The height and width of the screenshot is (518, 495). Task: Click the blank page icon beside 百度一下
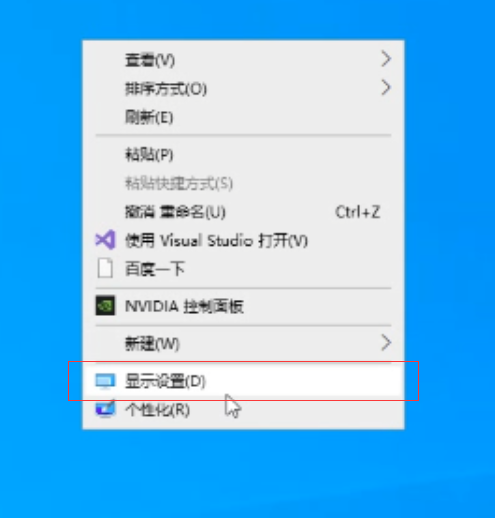click(105, 268)
